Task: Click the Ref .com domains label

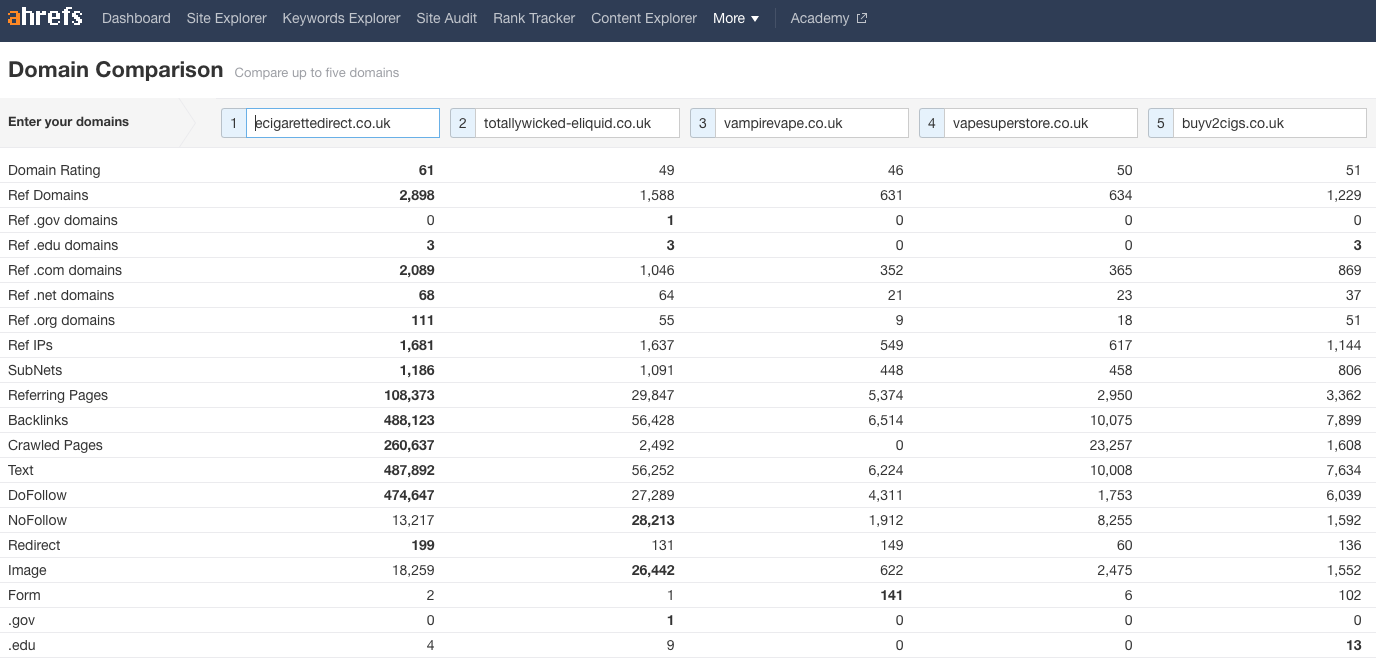Action: [x=65, y=270]
